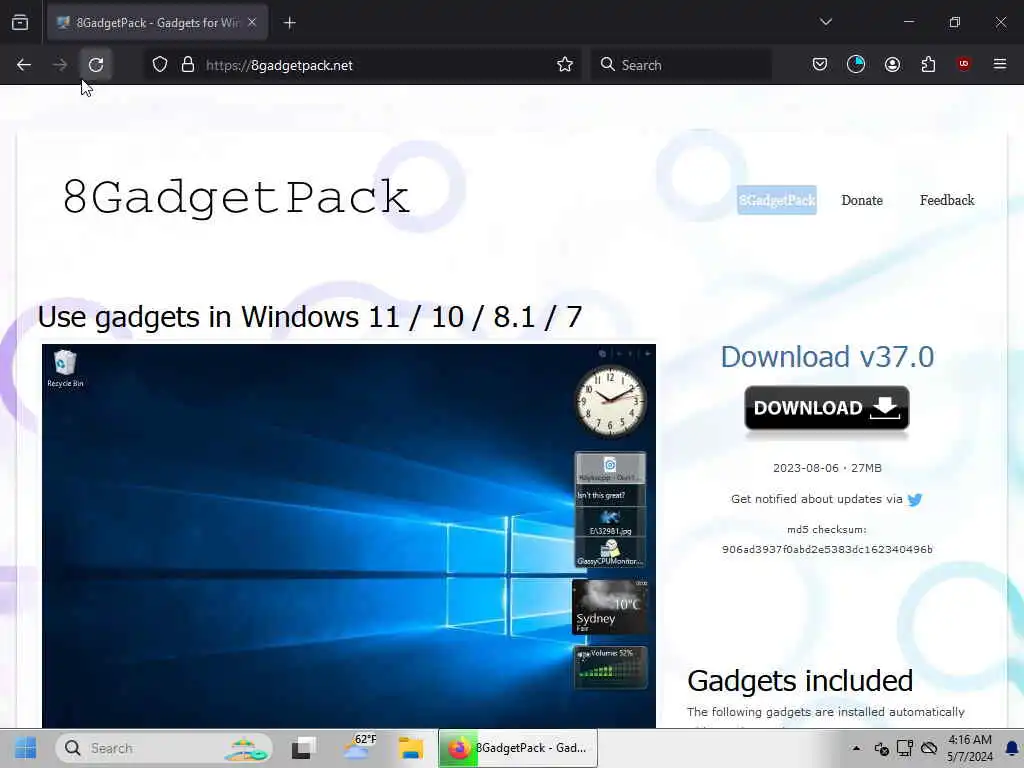Click the md5 checksum hash text
1024x768 pixels.
(827, 549)
